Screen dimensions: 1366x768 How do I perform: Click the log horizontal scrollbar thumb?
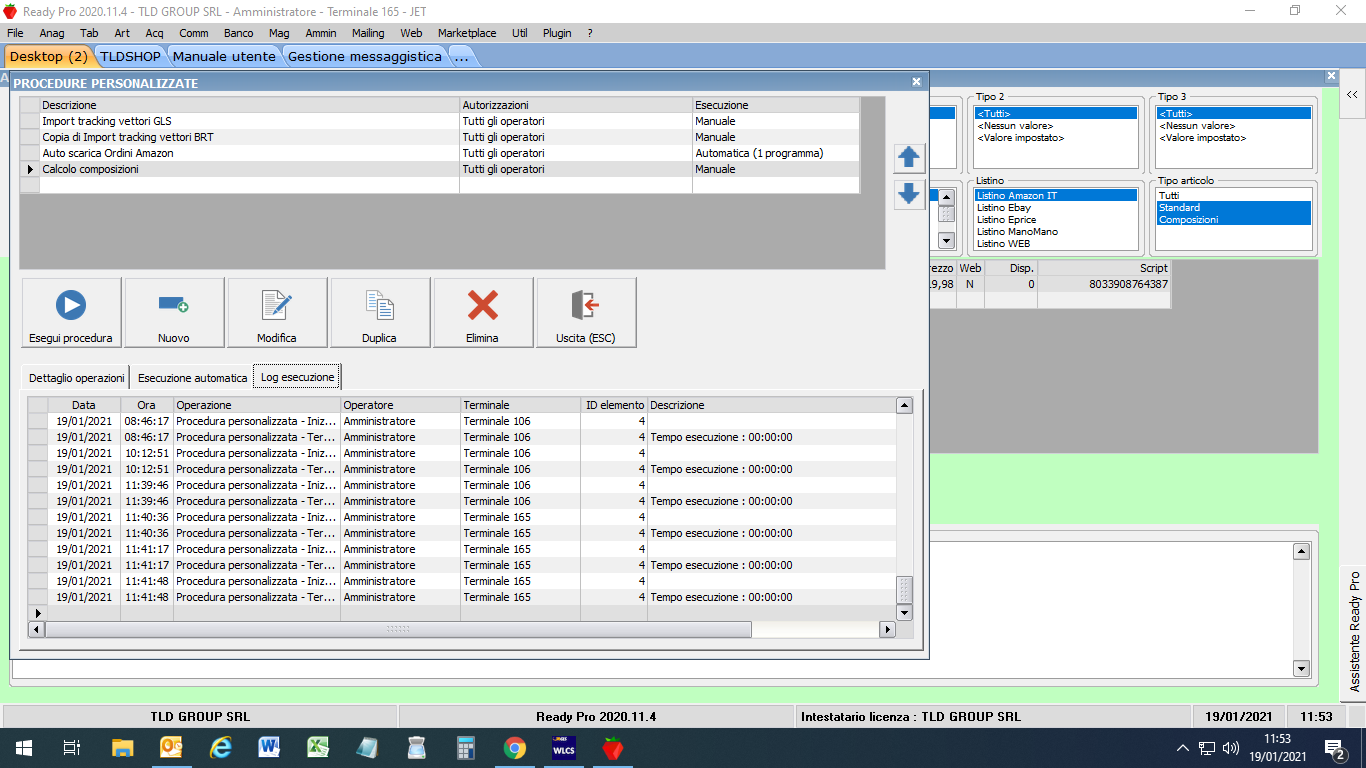pos(398,629)
